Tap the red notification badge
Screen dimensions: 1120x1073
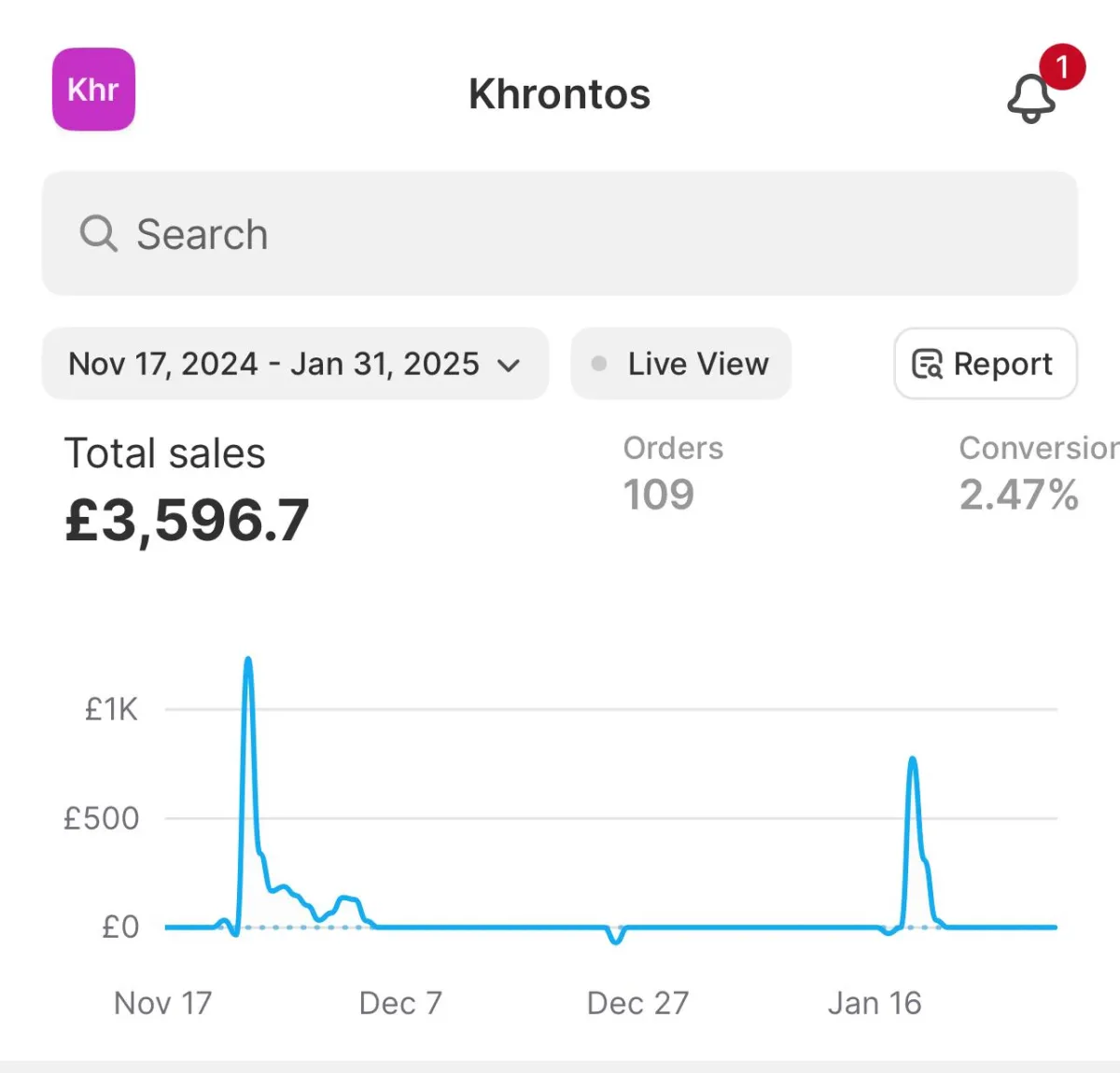point(1061,67)
